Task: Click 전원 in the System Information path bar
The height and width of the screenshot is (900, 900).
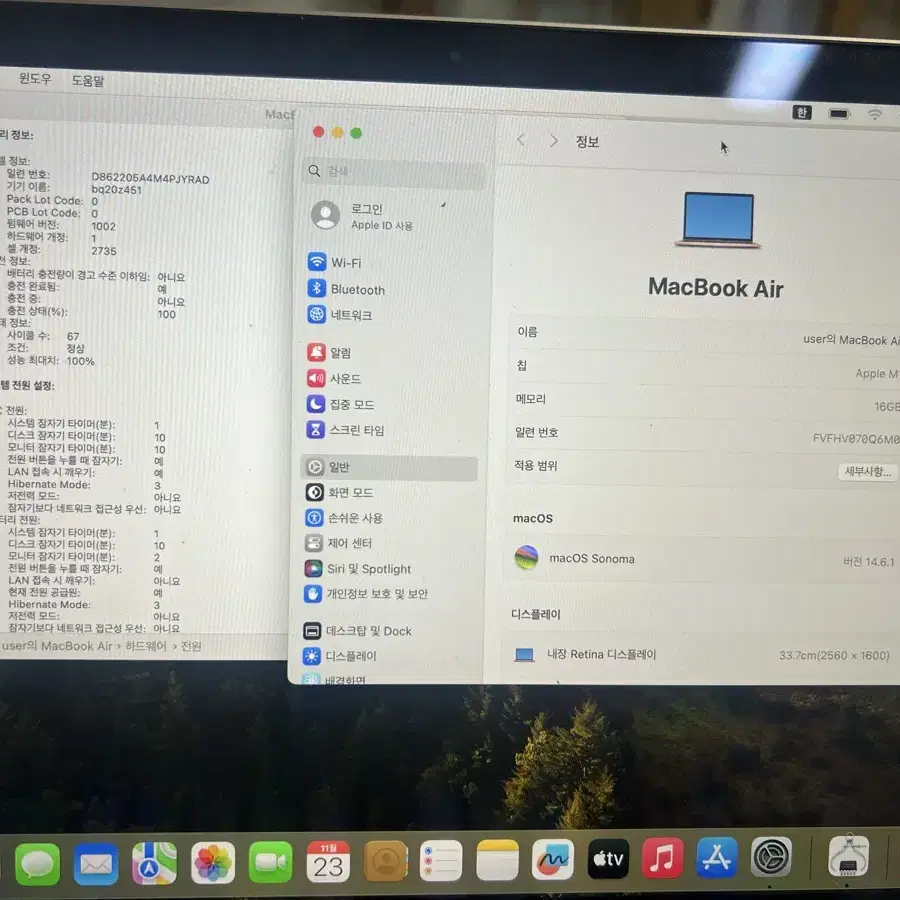Action: pos(191,646)
